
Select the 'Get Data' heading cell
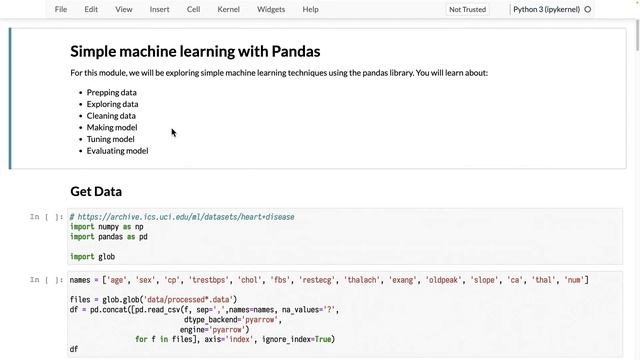tap(96, 191)
